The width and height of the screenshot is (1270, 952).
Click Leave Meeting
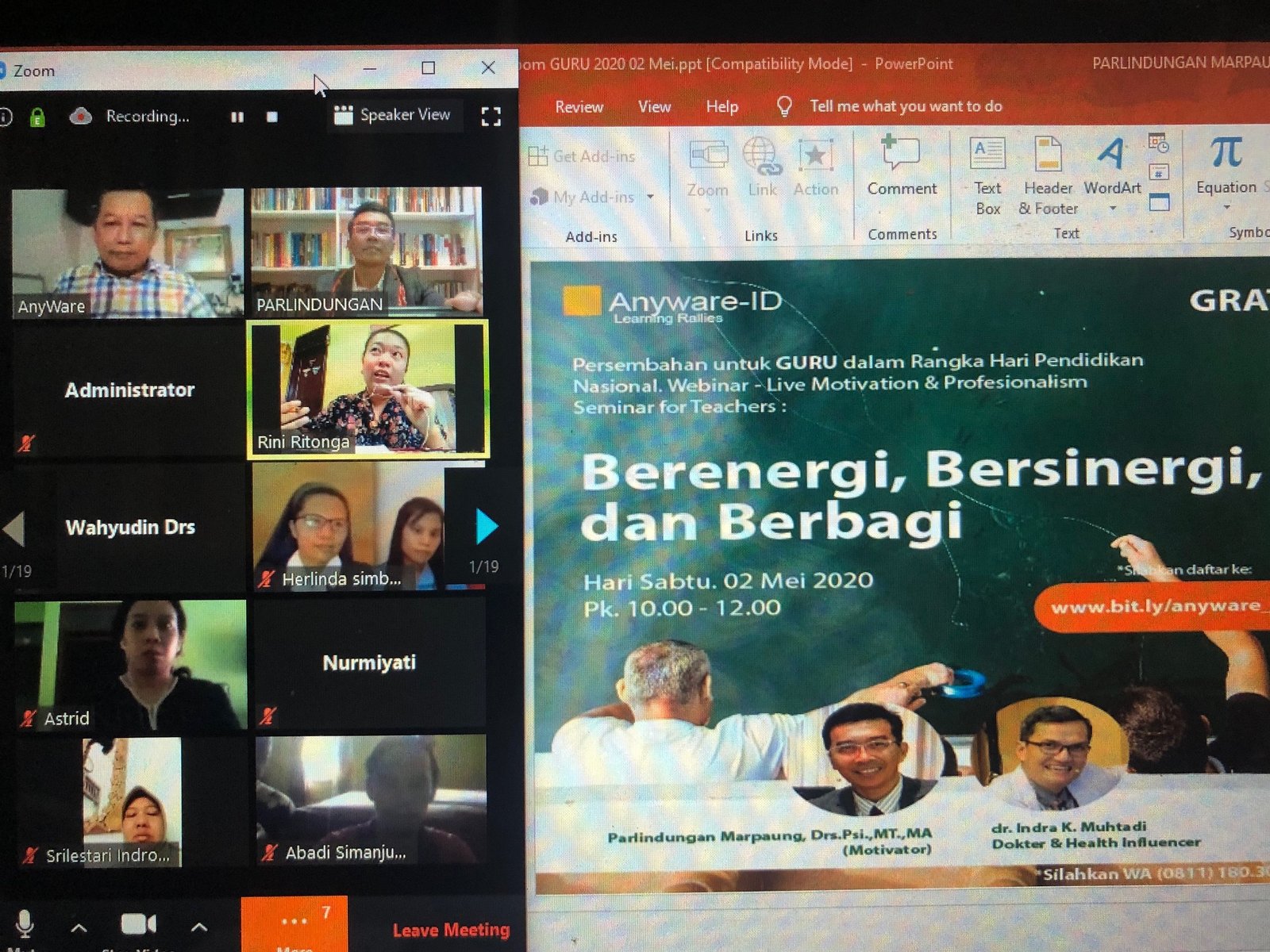click(451, 930)
